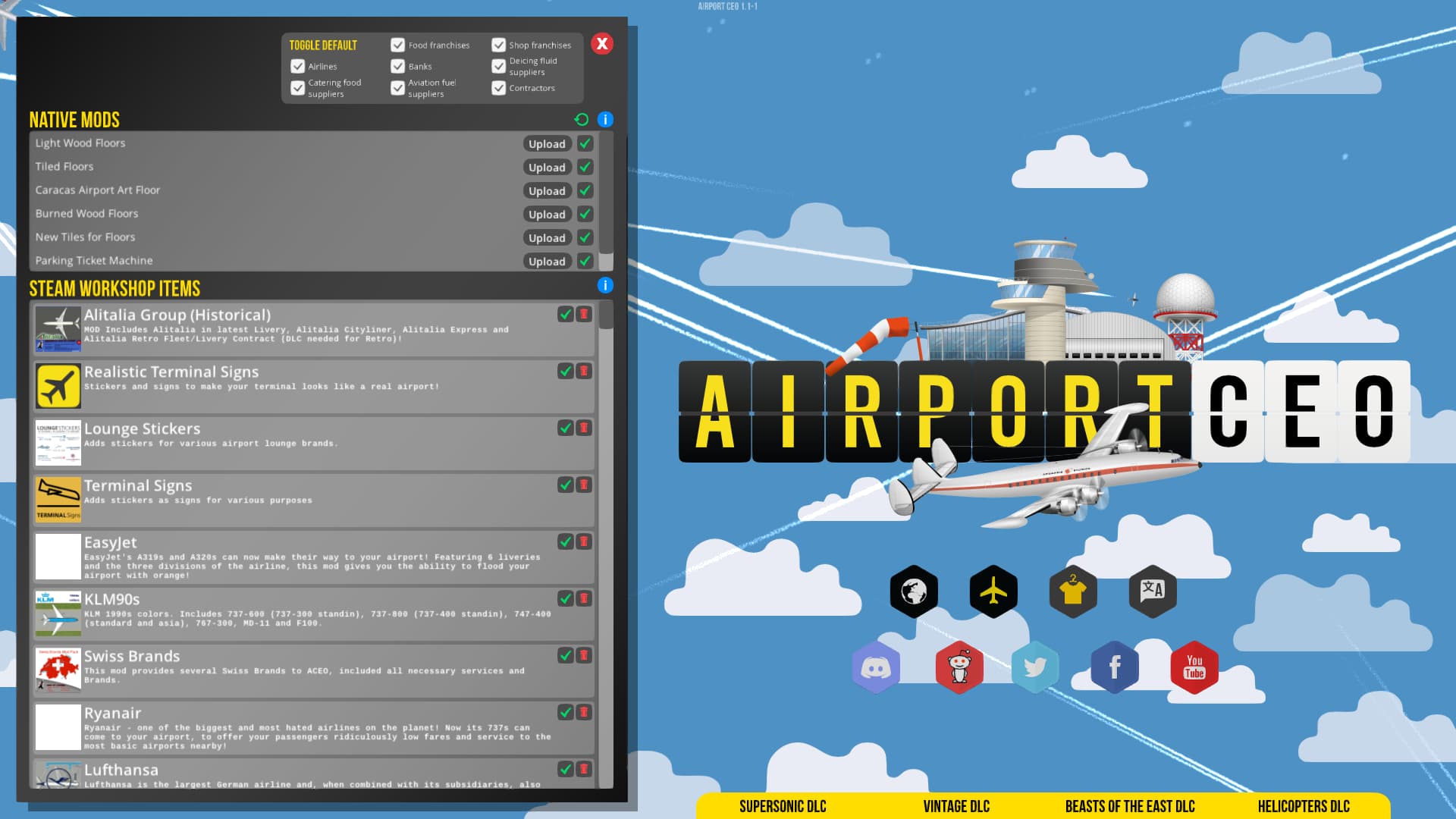This screenshot has width=1456, height=819.
Task: Select KLM90s mod thumbnail
Action: point(58,613)
